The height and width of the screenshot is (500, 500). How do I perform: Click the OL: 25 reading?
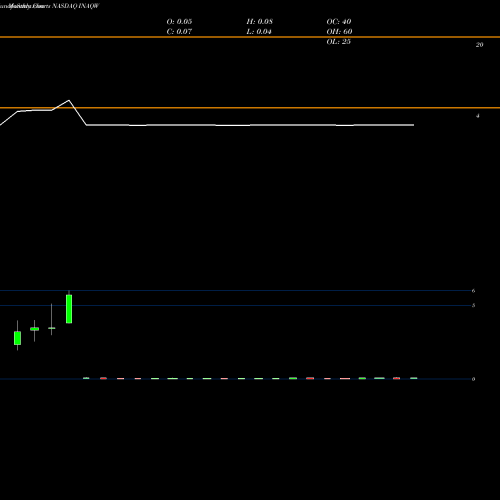point(339,42)
